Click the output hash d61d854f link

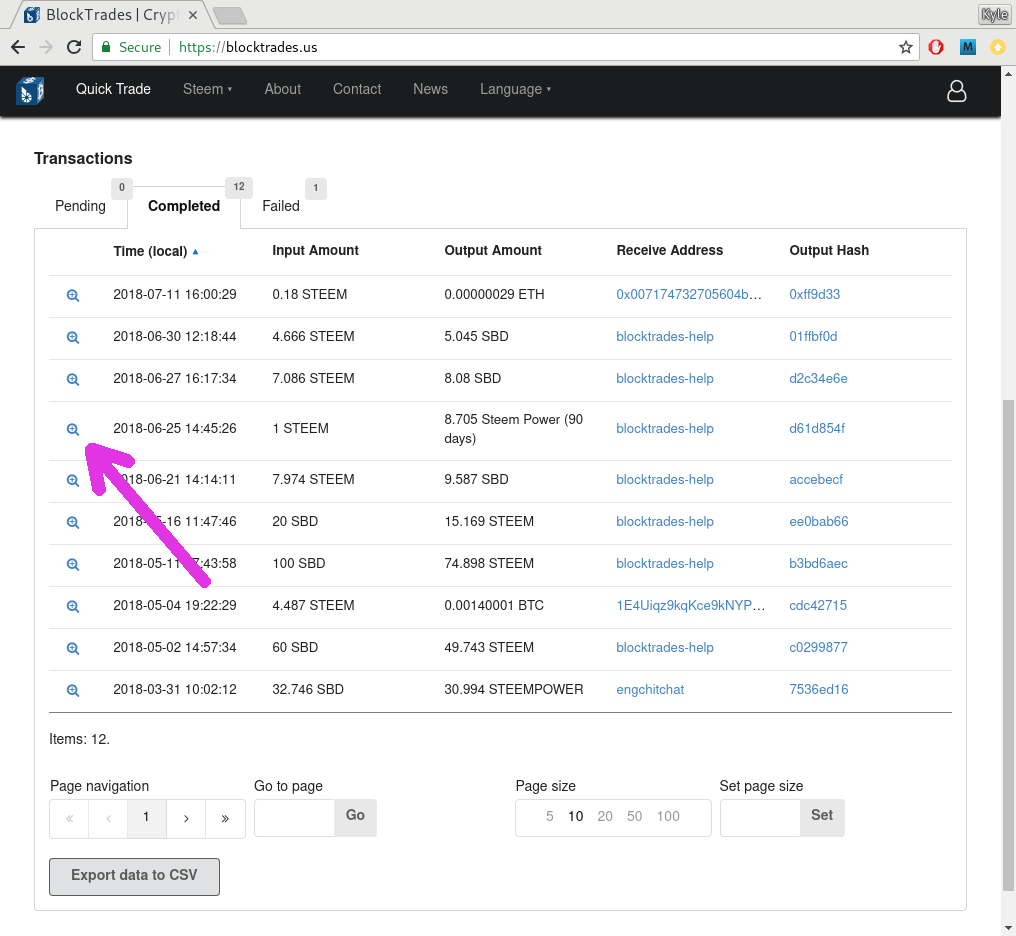(x=817, y=429)
